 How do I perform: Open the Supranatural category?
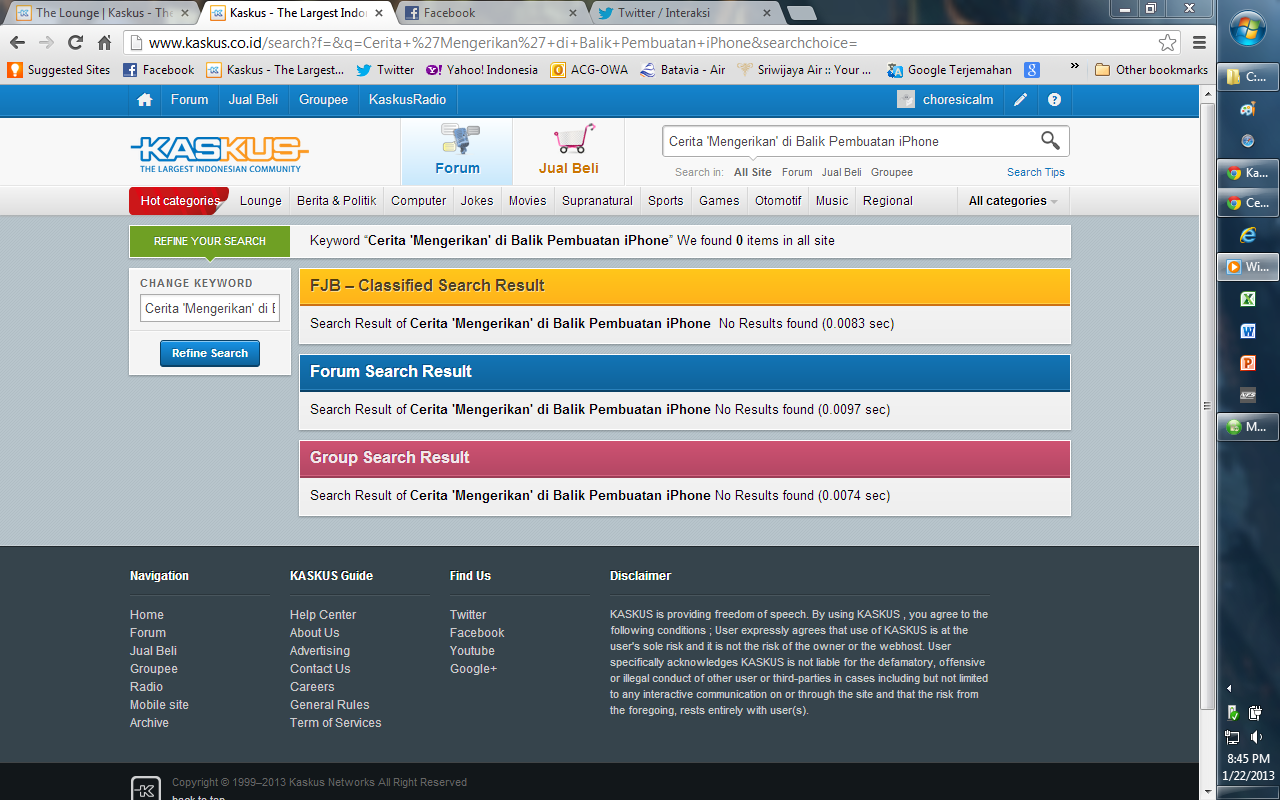click(x=597, y=201)
